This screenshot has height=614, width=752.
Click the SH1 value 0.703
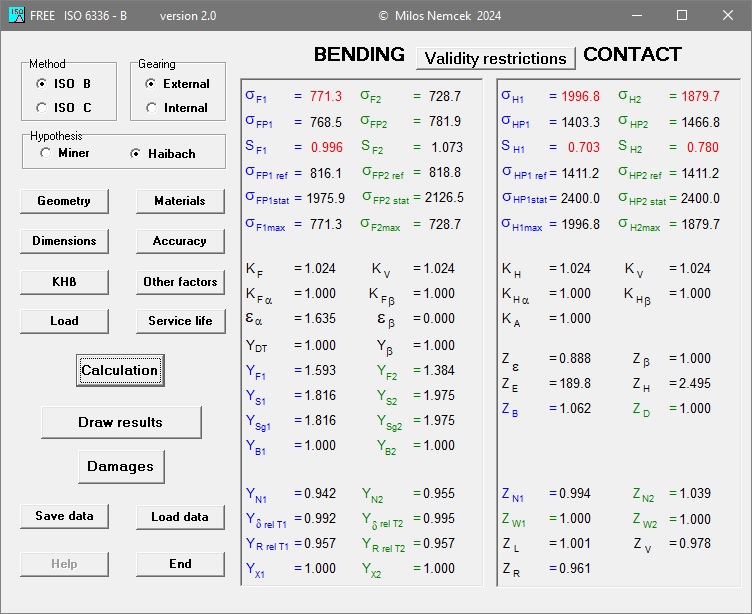[584, 147]
